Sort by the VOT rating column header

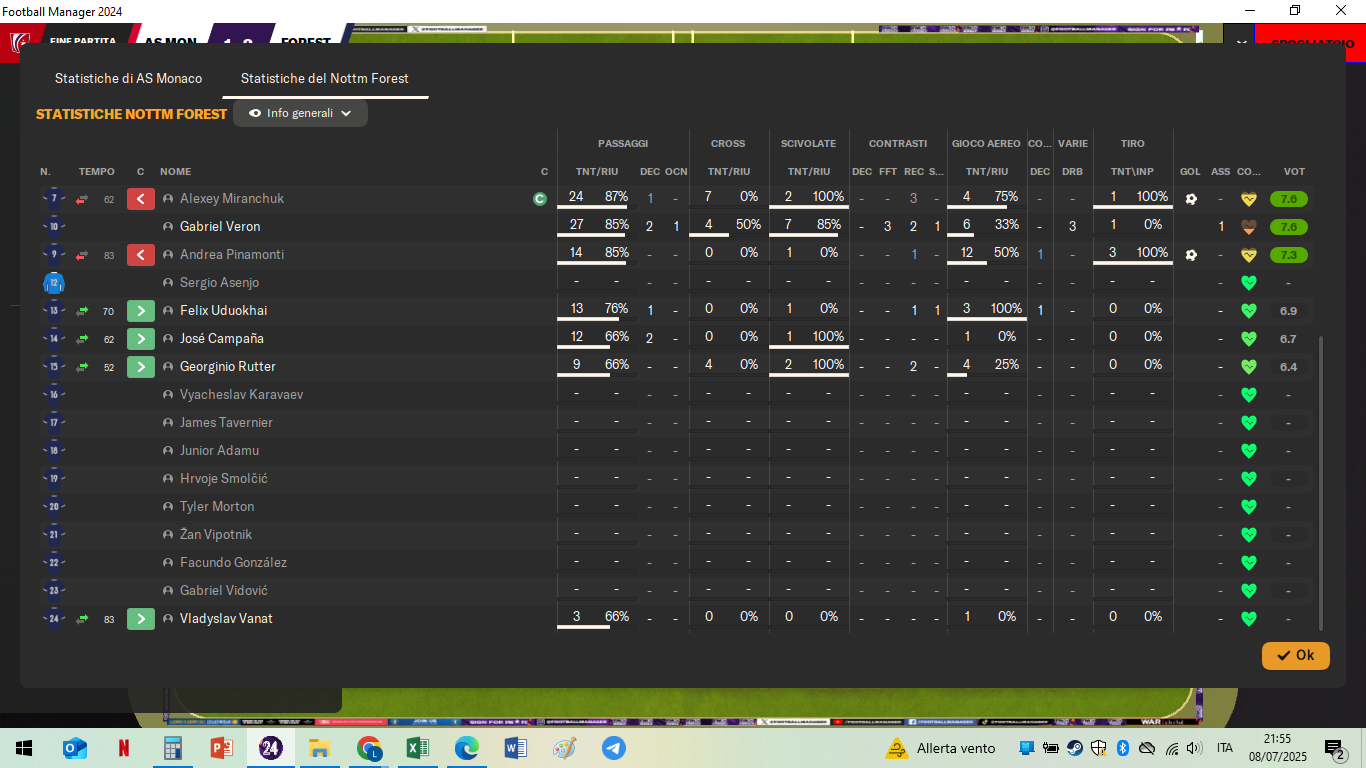(x=1294, y=172)
